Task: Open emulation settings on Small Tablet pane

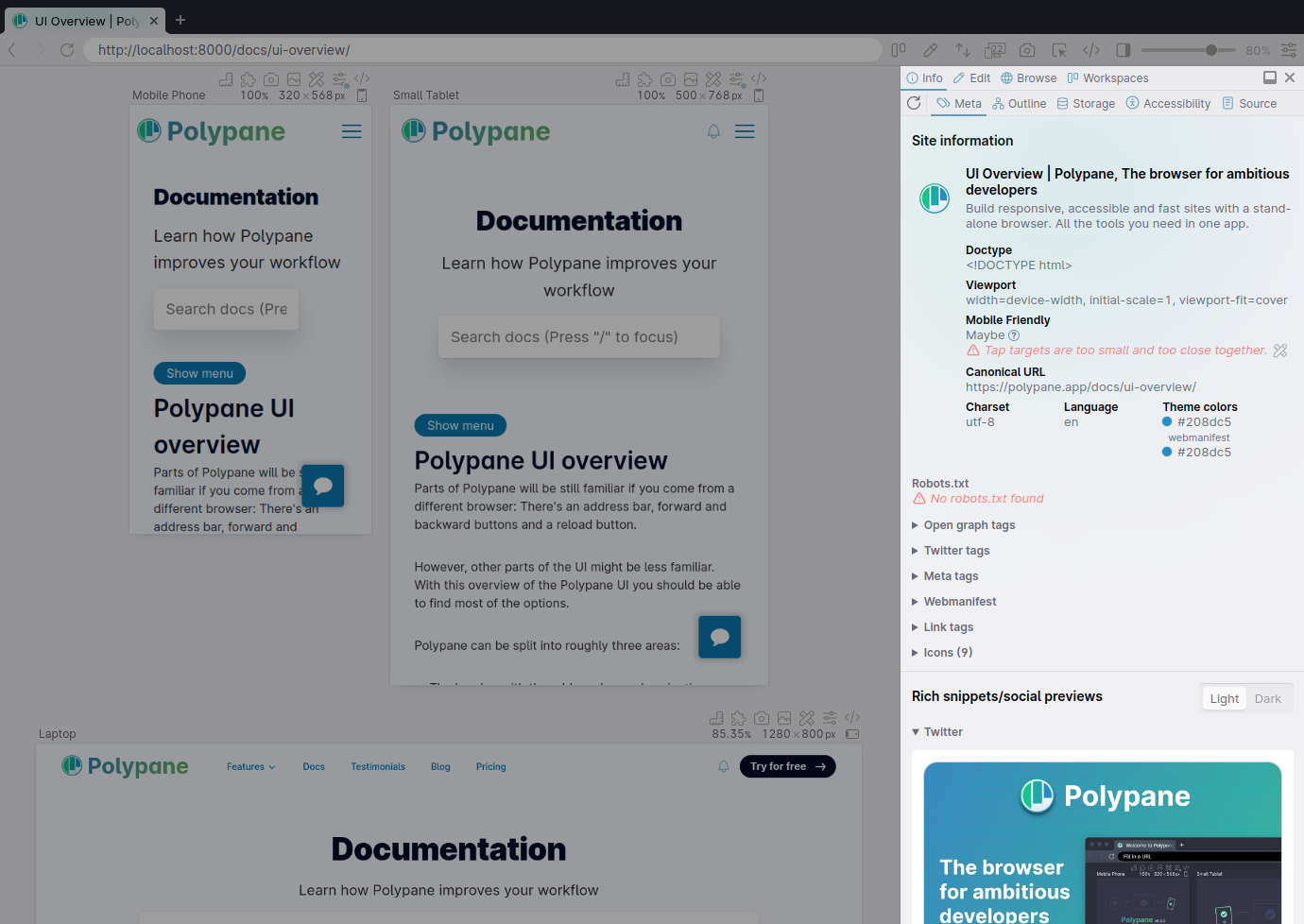Action: (736, 79)
